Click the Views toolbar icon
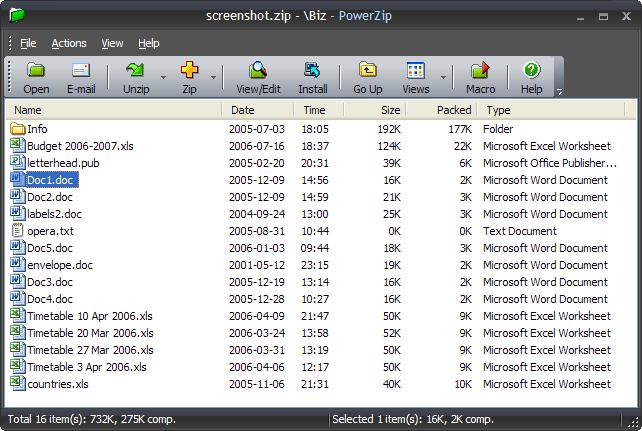The width and height of the screenshot is (642, 431). coord(416,70)
